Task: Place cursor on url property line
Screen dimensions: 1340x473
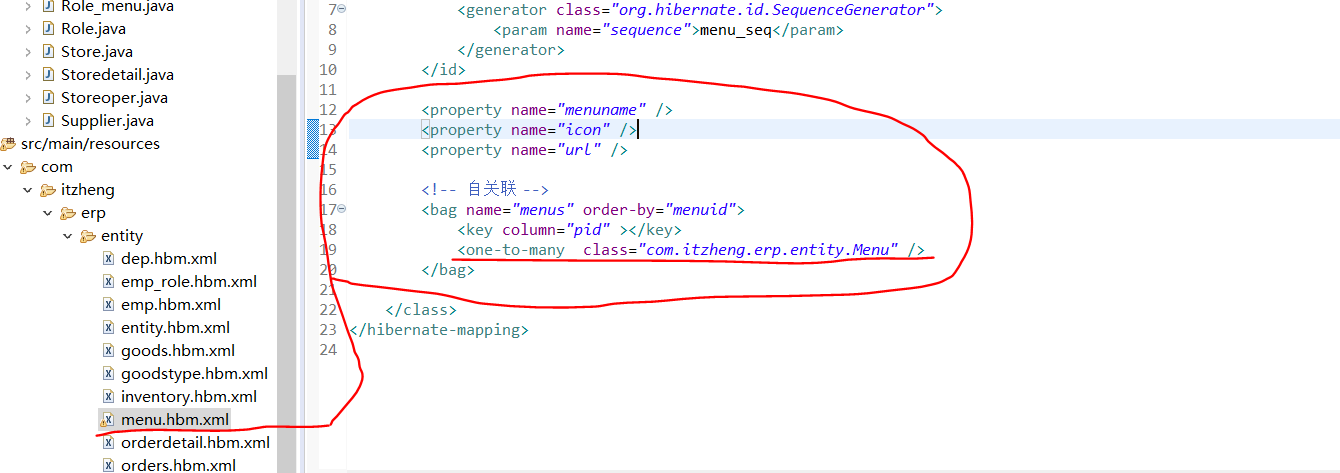Action: click(x=525, y=150)
